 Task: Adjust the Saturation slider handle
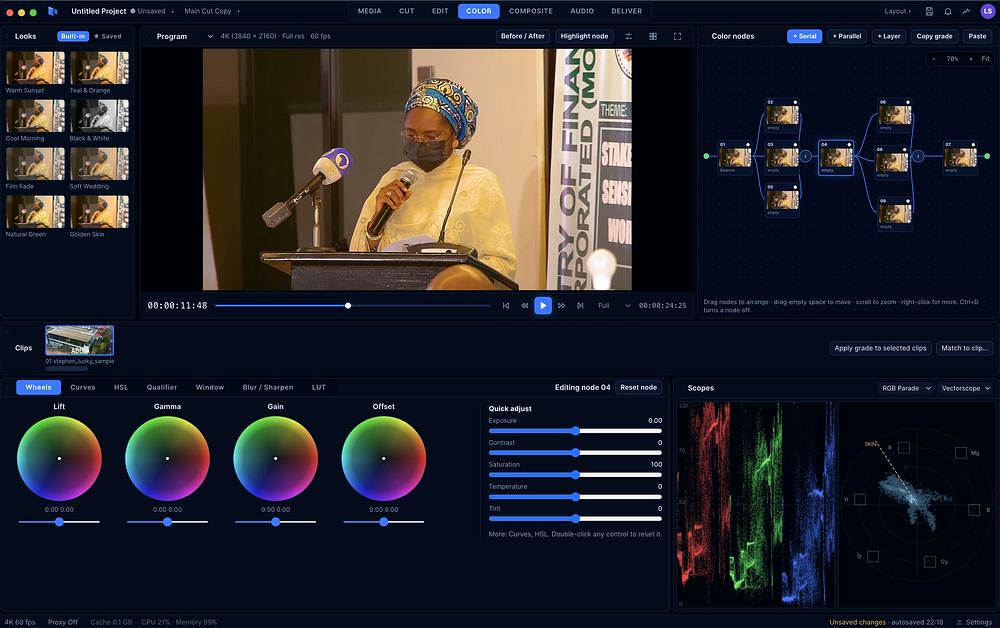click(575, 474)
